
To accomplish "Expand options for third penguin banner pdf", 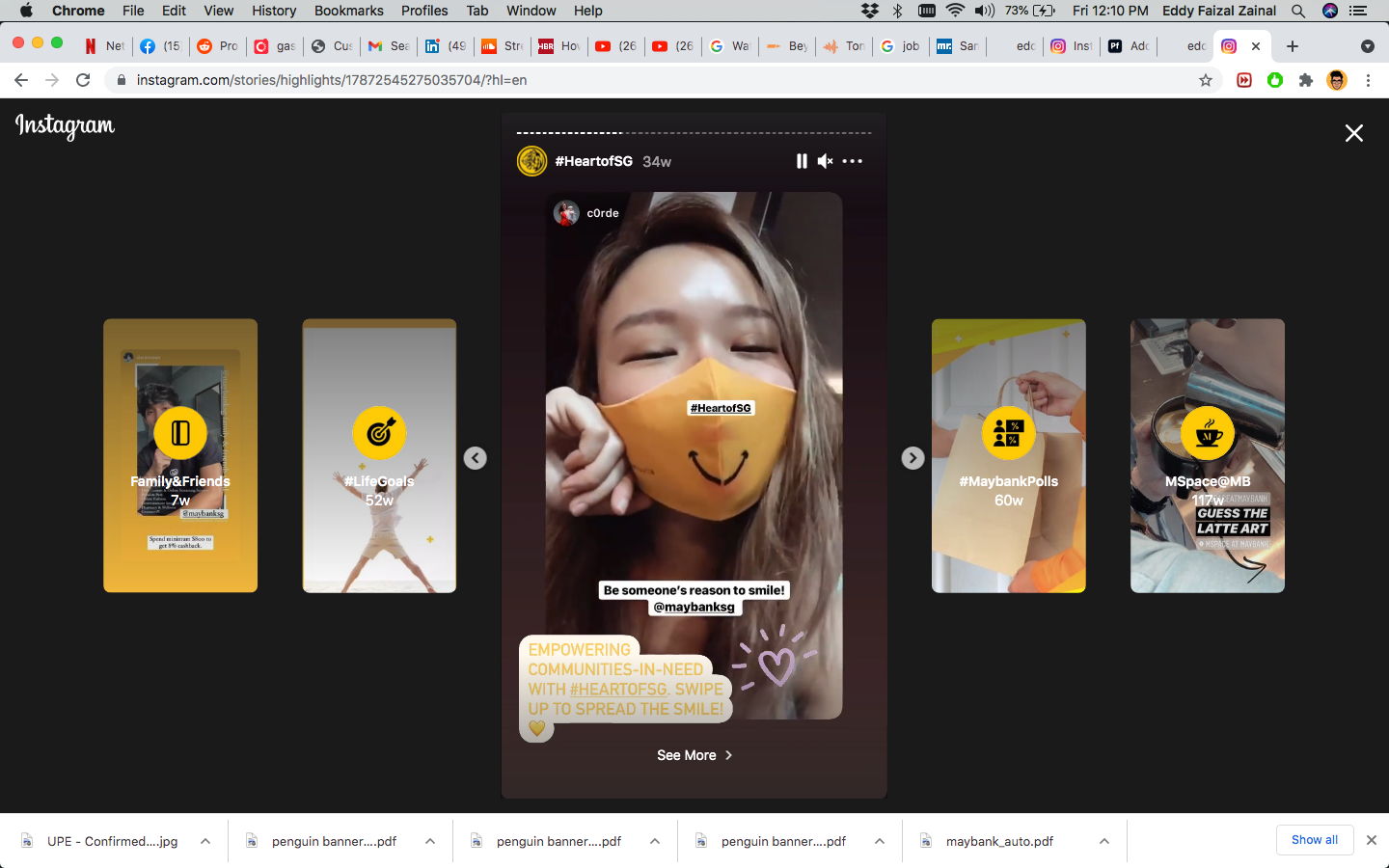I will coord(880,841).
